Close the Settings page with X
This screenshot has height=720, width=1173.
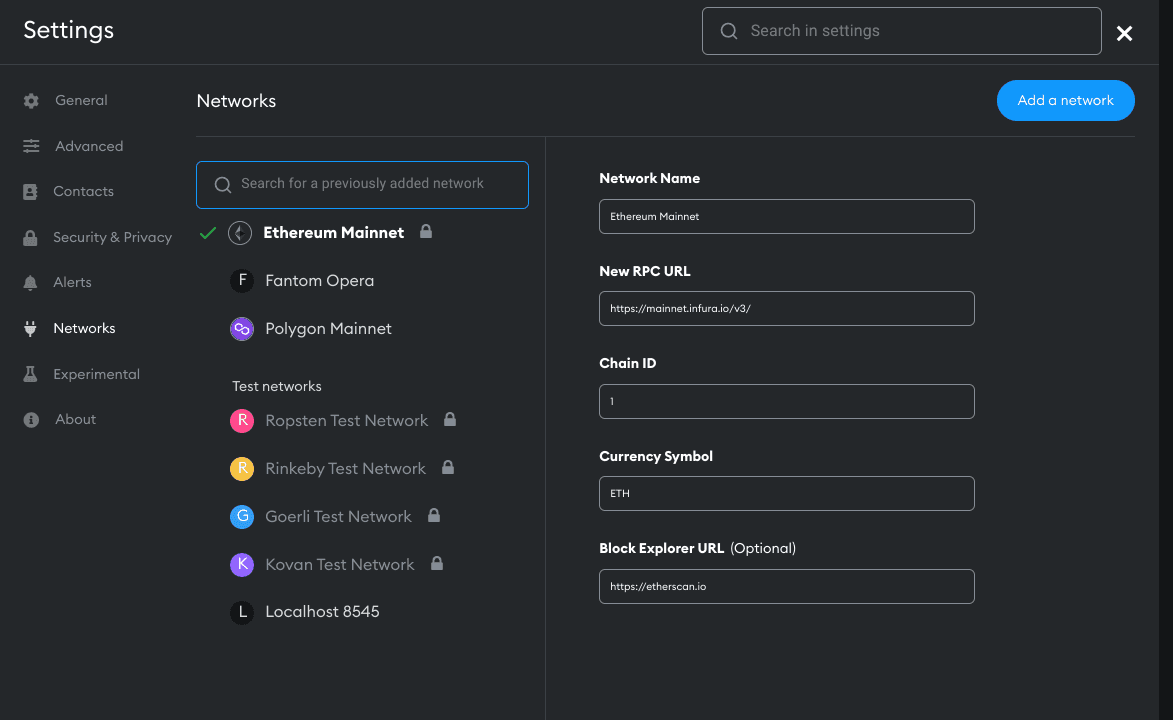click(1124, 34)
